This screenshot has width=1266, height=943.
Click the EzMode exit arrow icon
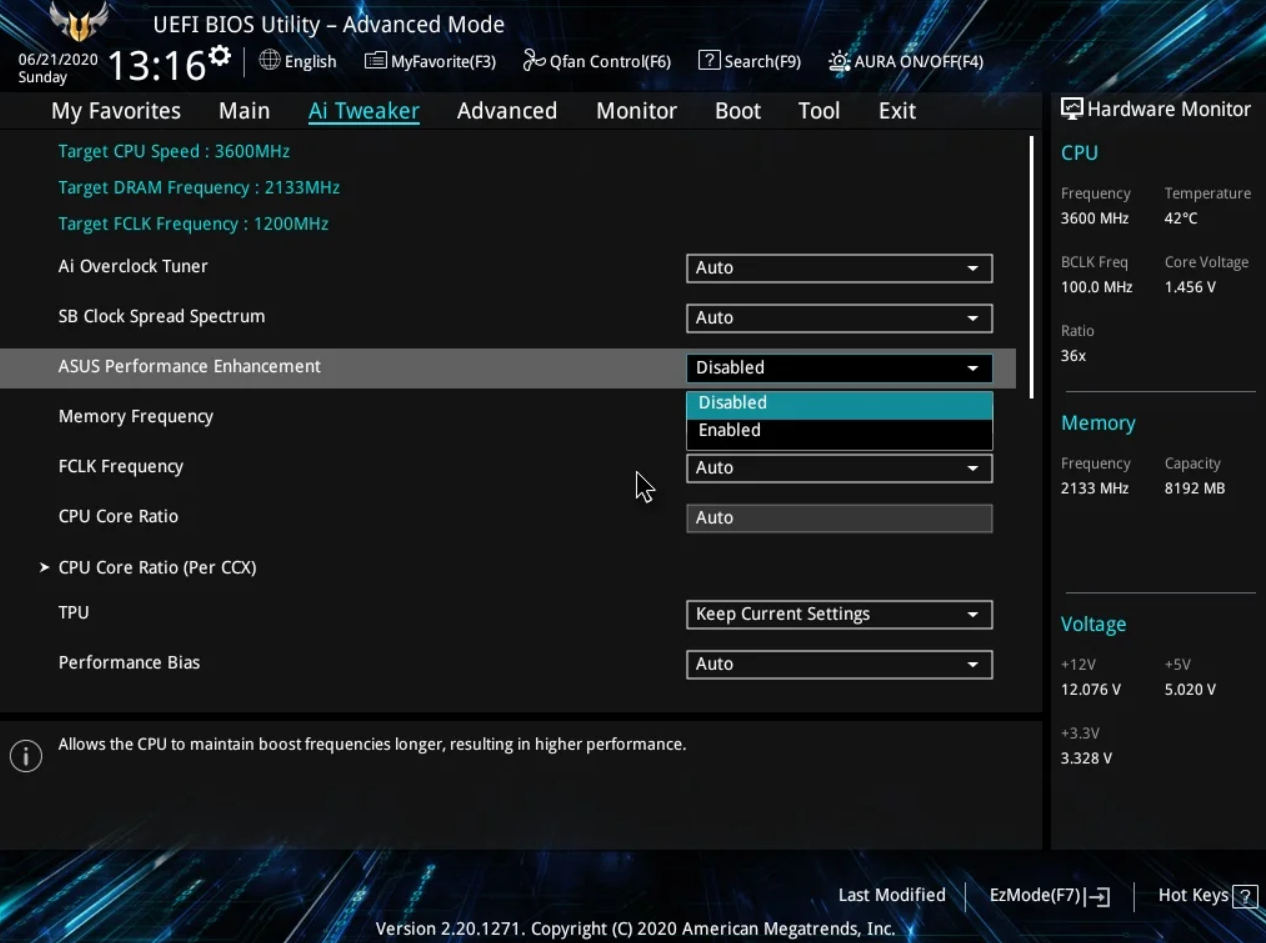coord(1097,896)
